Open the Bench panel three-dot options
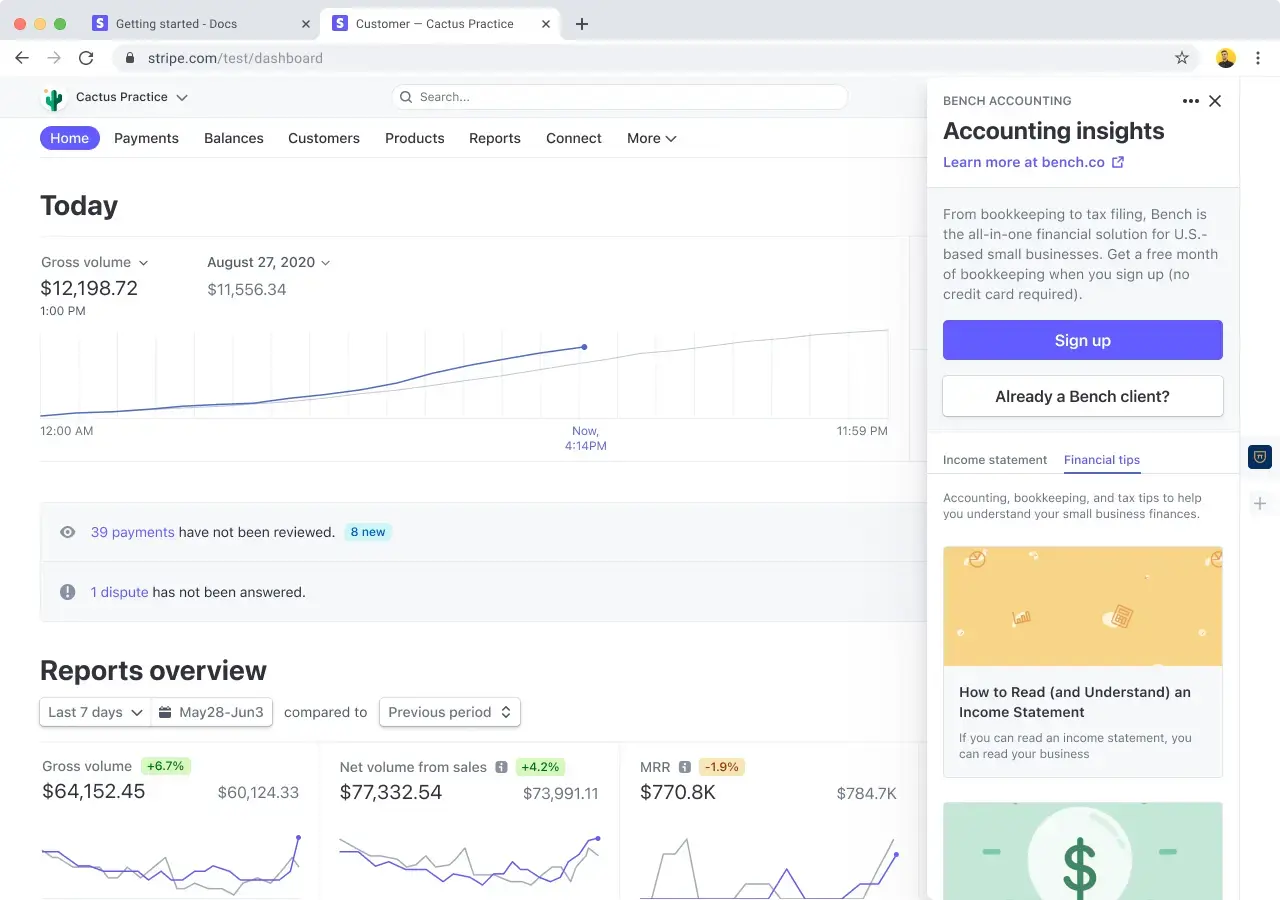Screen dimensions: 1280x900 (x=1190, y=101)
